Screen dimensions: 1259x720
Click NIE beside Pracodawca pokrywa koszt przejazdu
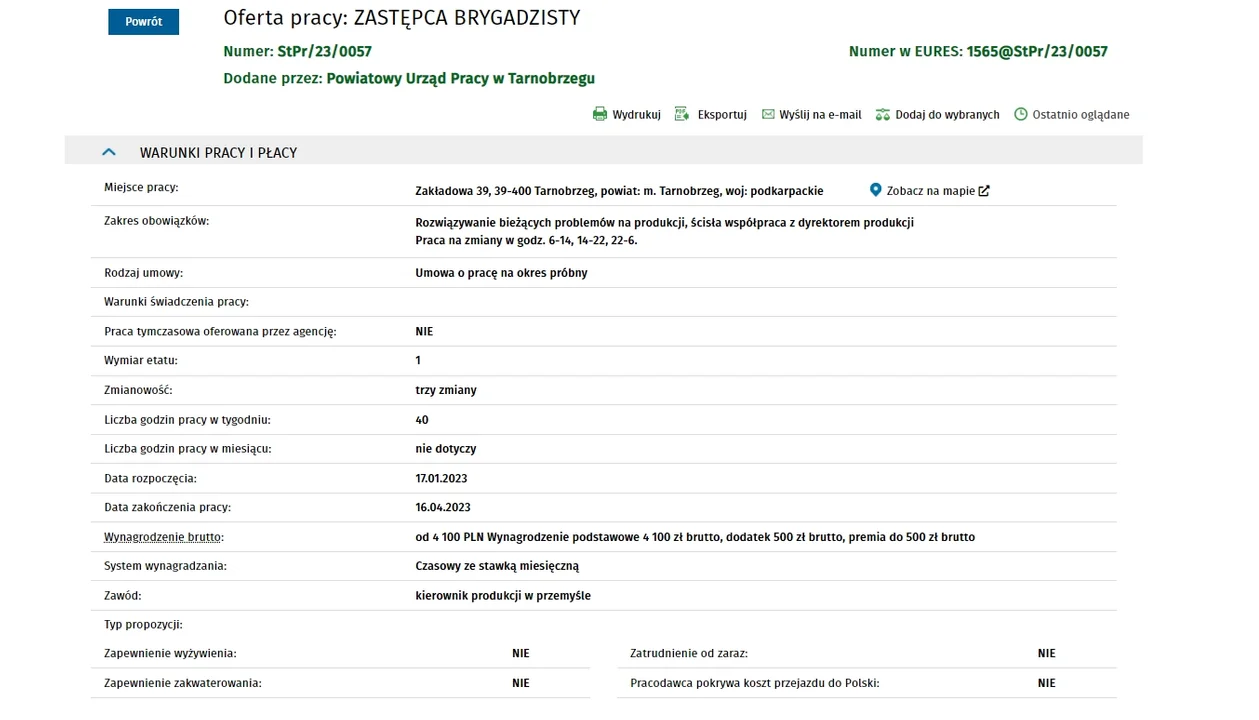click(x=1046, y=683)
